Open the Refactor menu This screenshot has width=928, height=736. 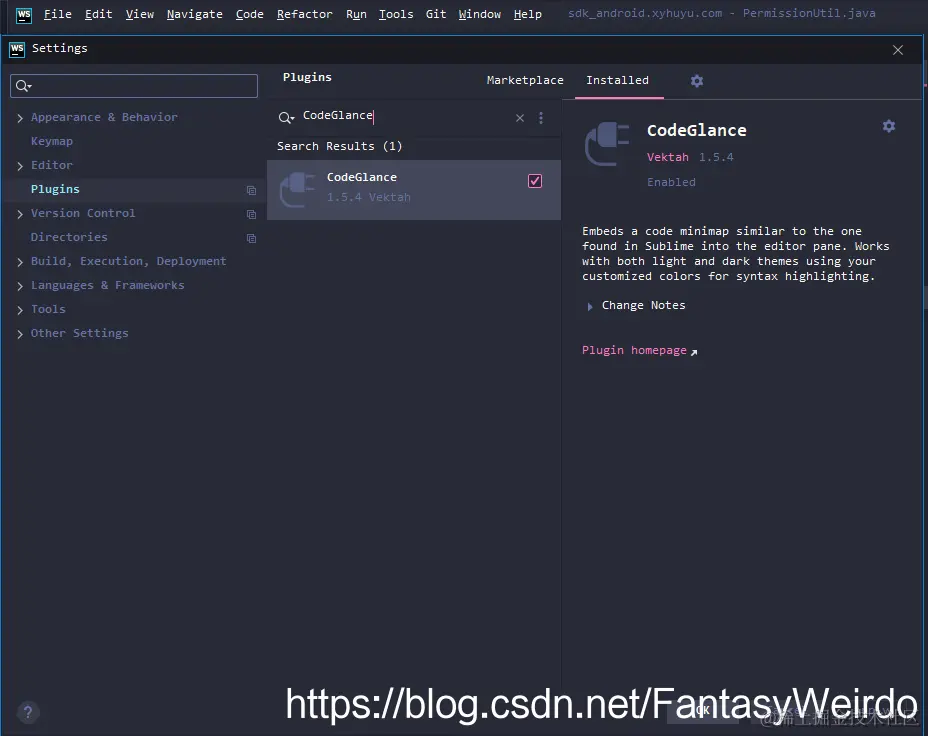point(304,14)
